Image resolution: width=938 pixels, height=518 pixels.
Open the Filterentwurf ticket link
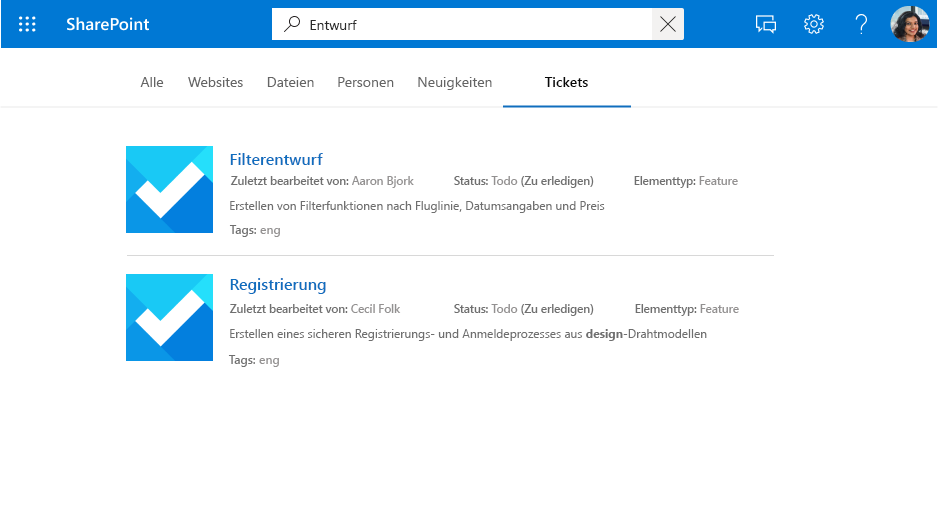(276, 159)
